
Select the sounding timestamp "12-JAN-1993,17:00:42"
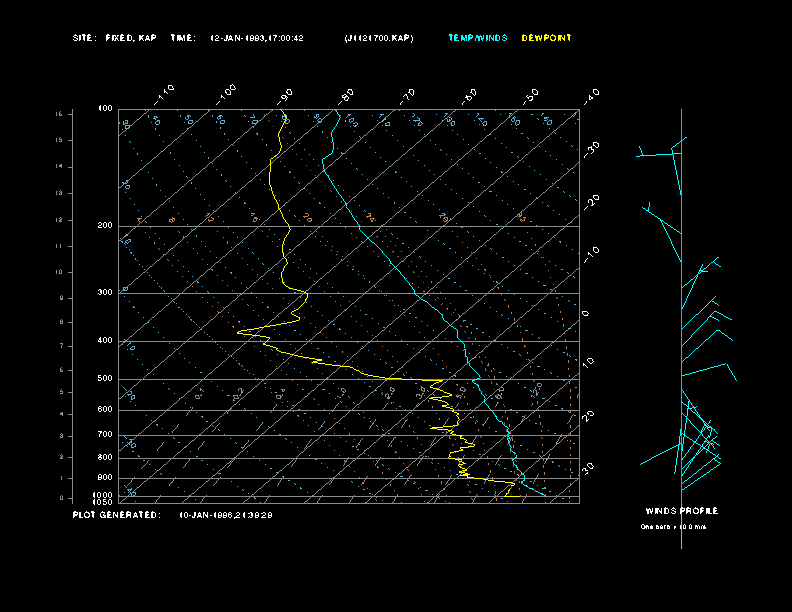[257, 38]
